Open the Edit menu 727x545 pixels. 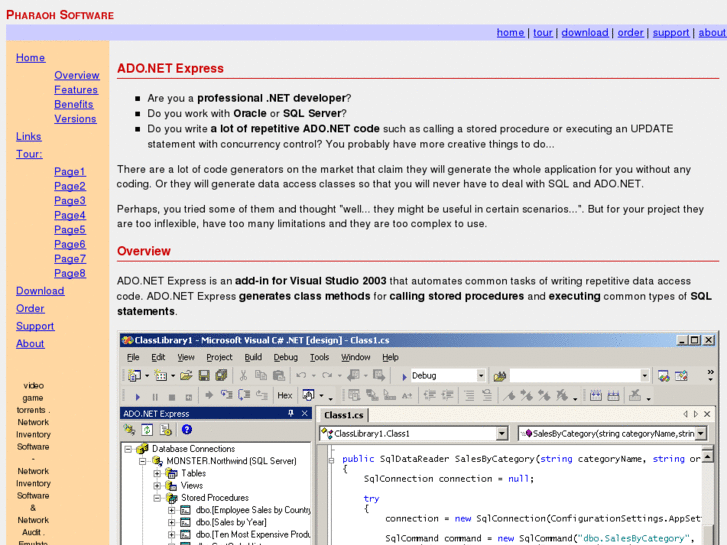[158, 357]
